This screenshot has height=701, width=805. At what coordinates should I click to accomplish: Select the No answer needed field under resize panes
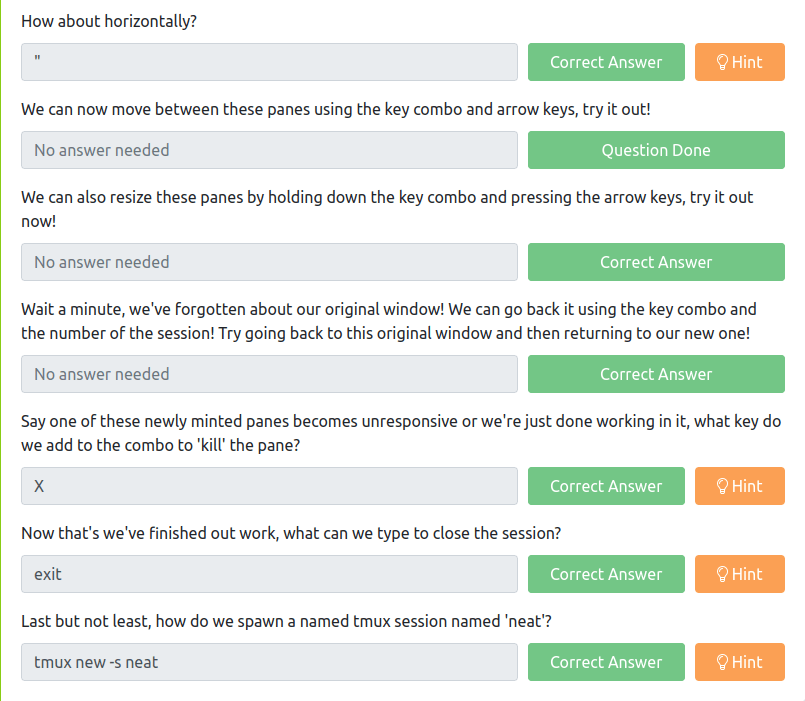269,262
